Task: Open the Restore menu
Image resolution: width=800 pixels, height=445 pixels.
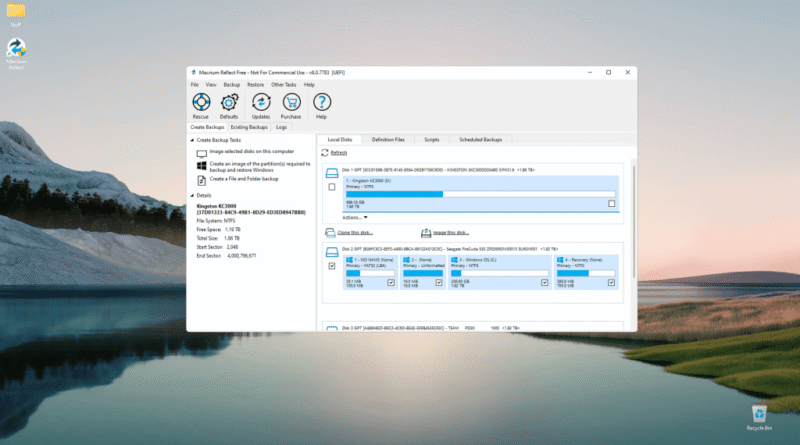Action: (x=256, y=85)
